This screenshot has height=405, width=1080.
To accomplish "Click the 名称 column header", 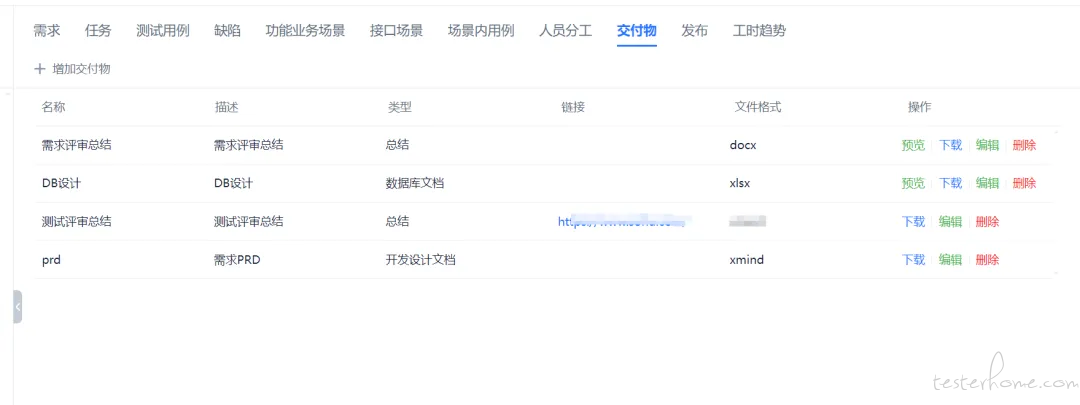I will tap(53, 107).
